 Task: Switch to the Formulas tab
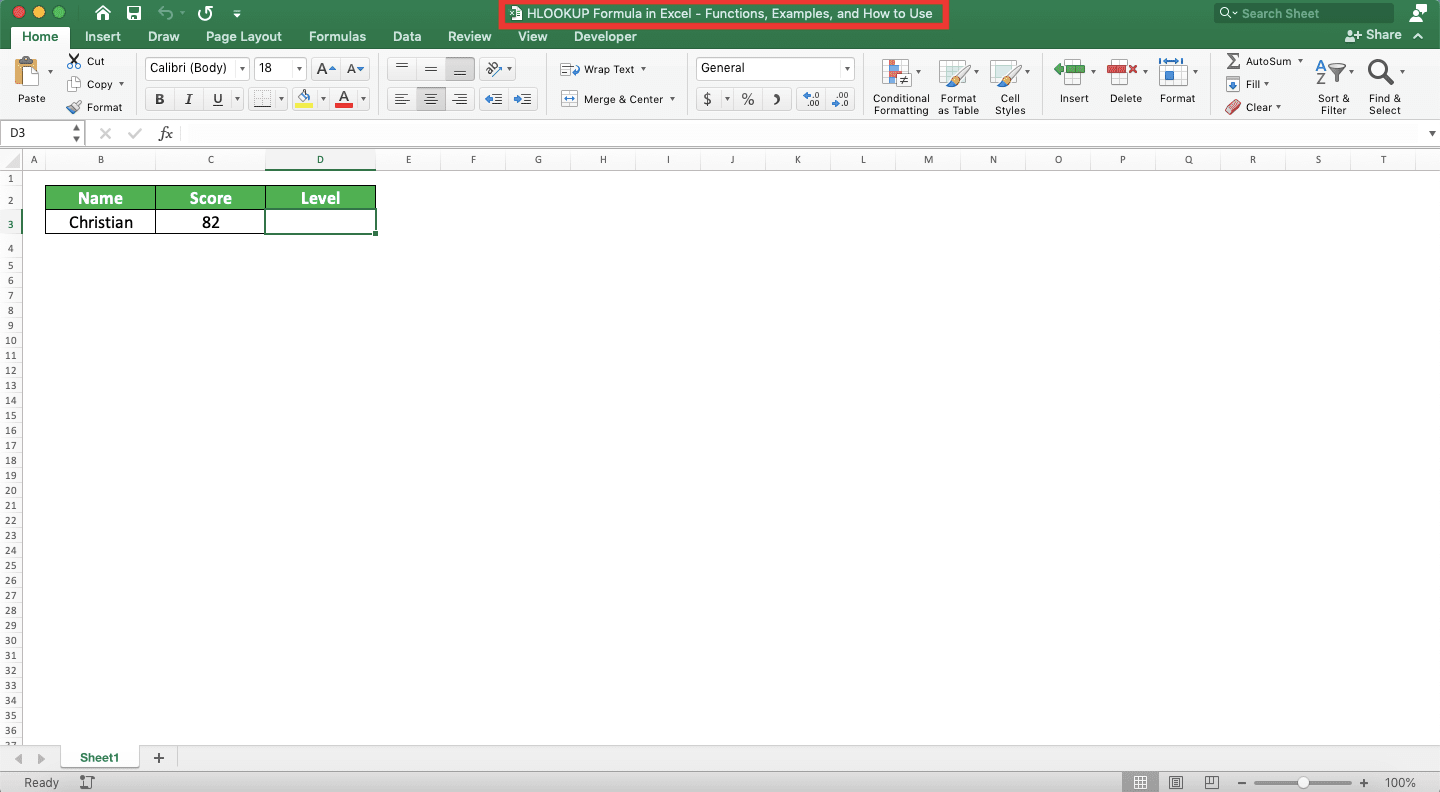(337, 36)
